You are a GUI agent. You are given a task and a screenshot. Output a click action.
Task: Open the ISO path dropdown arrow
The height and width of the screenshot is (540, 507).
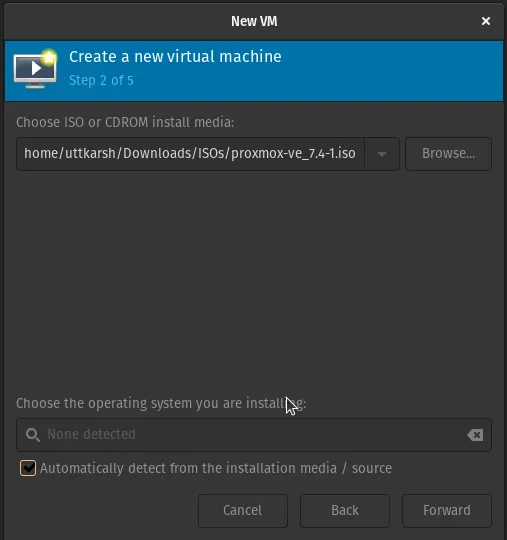(382, 154)
